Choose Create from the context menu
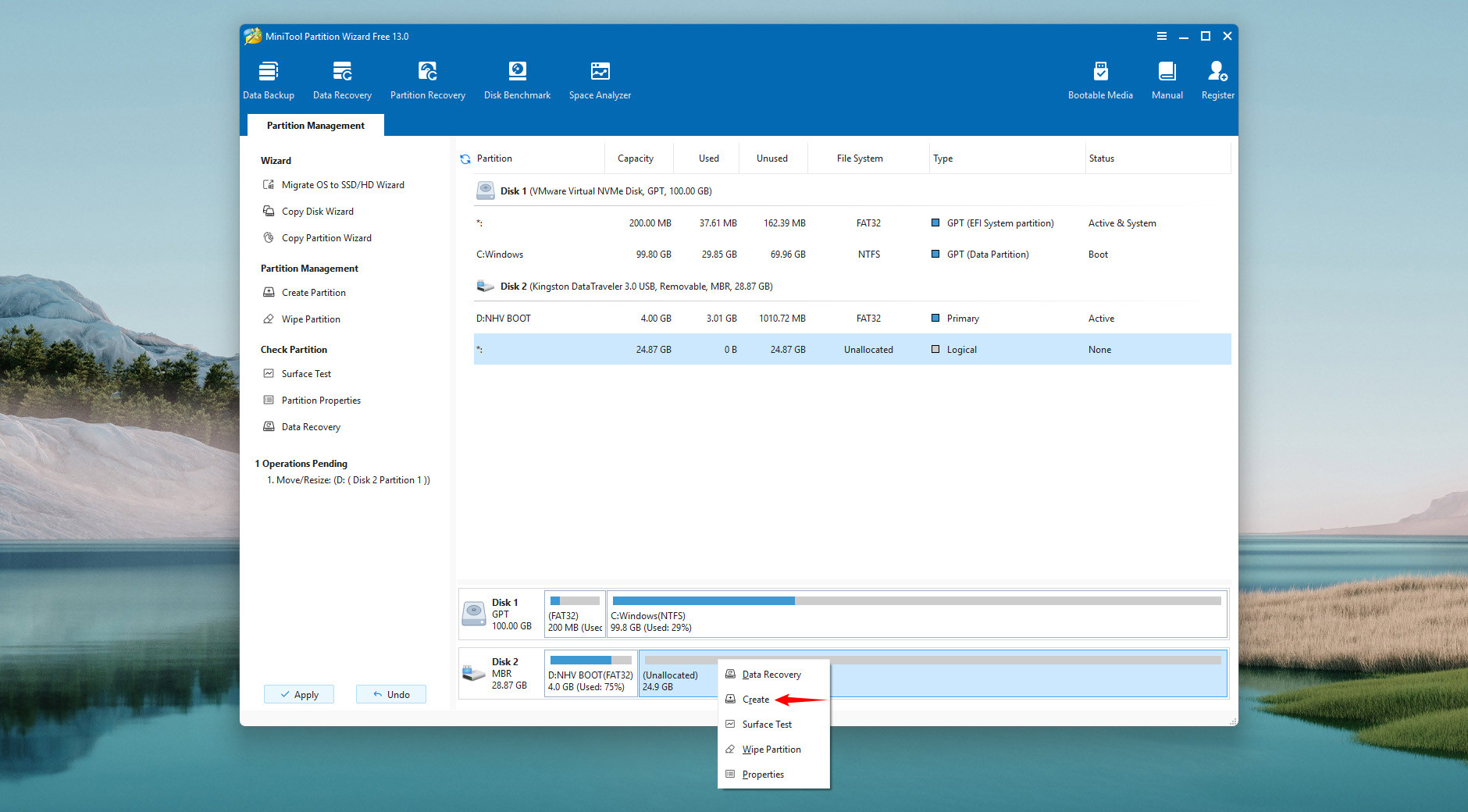Viewport: 1468px width, 812px height. (756, 700)
